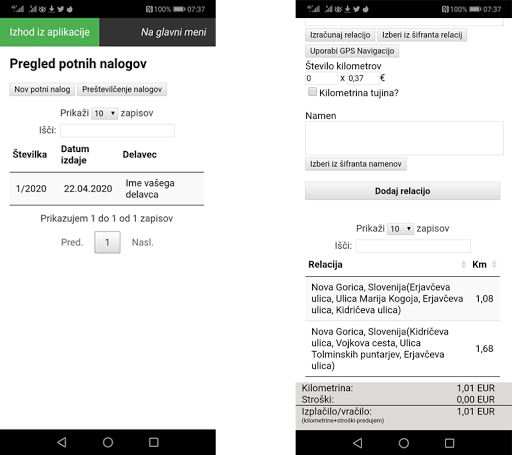Toggle Kilometrina tujina checkbox
512x455 pixels.
pos(312,92)
